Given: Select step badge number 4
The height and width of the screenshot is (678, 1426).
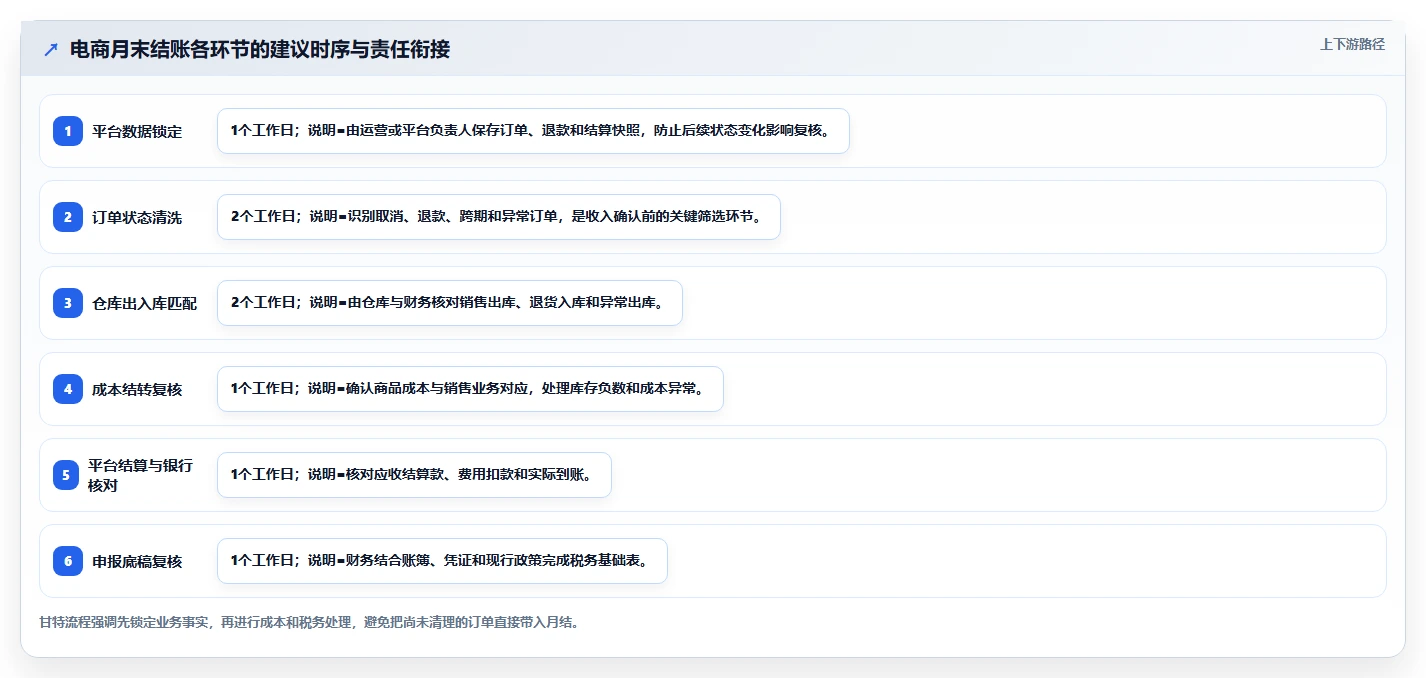Looking at the screenshot, I should 68,389.
